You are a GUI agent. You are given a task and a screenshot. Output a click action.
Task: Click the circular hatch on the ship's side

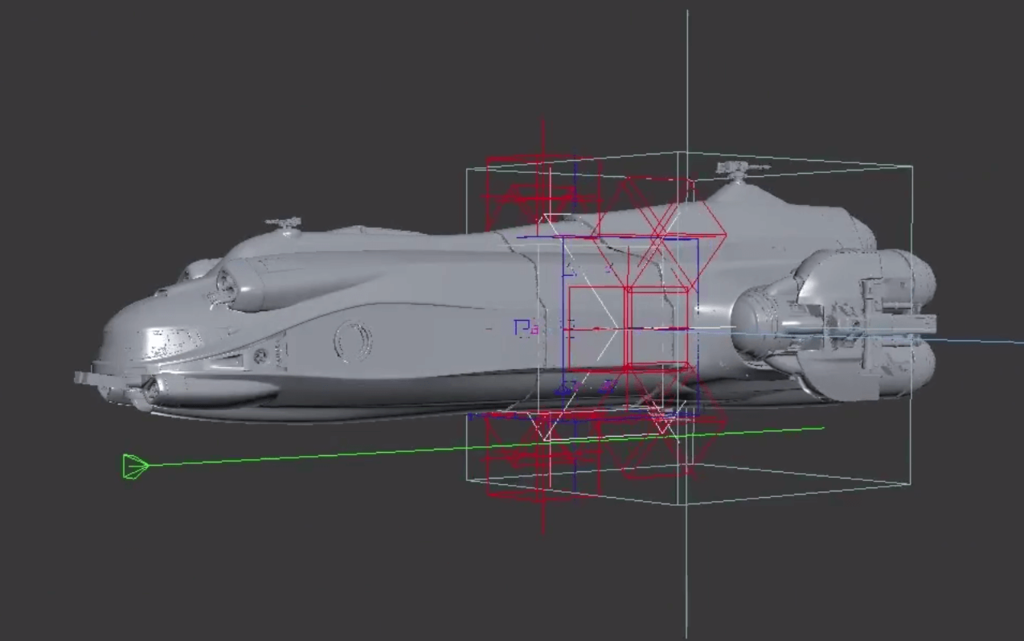point(352,340)
